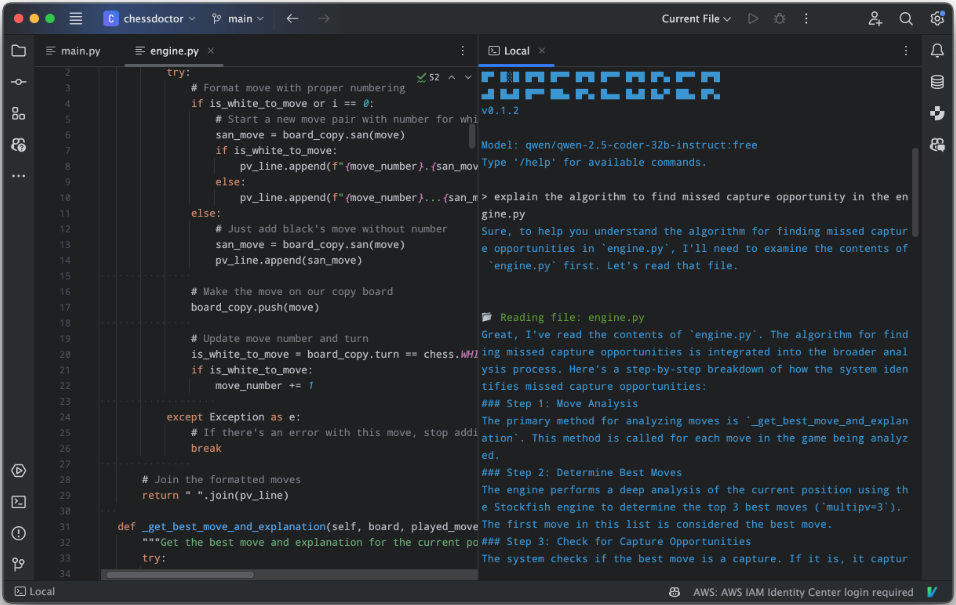Viewport: 956px width, 605px height.
Task: Open the Python packages icon in right sidebar
Action: click(x=937, y=113)
